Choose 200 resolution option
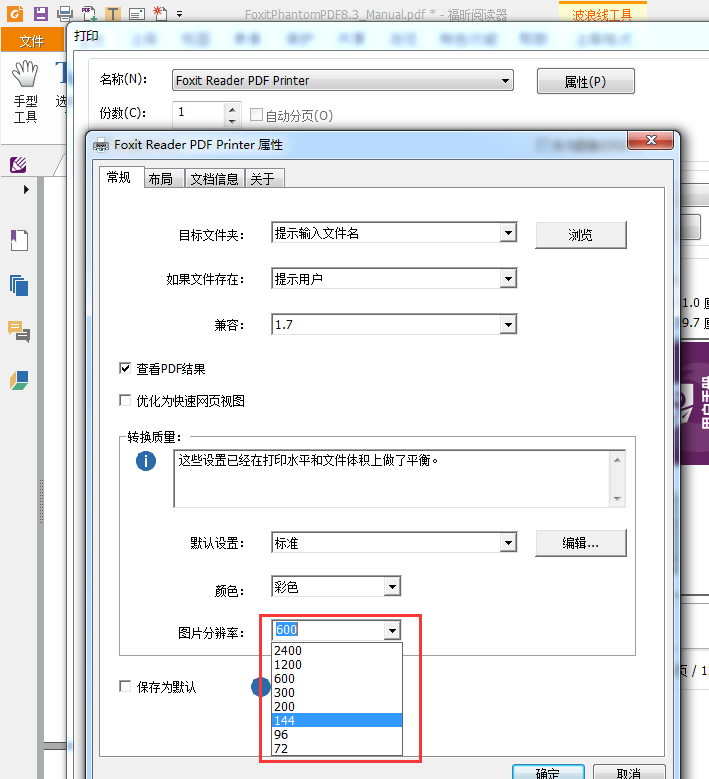709x779 pixels. pos(337,706)
